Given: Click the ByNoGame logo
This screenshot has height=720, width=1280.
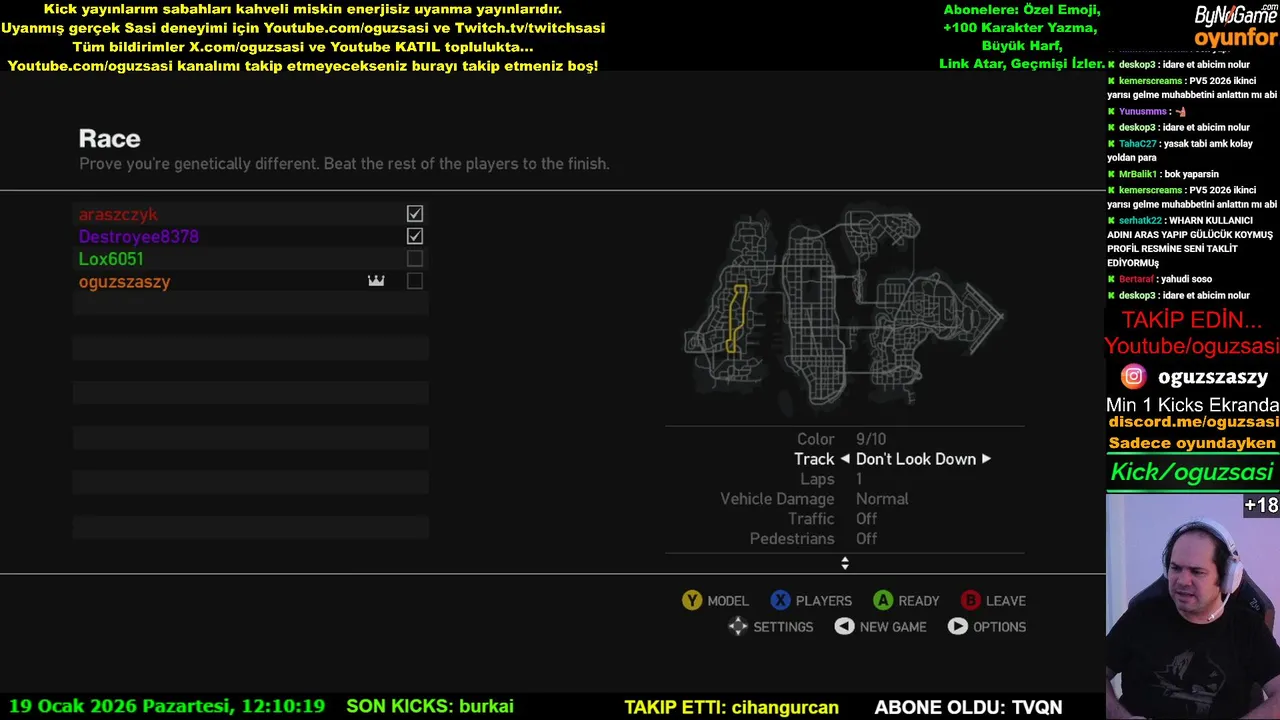Looking at the screenshot, I should [x=1236, y=15].
